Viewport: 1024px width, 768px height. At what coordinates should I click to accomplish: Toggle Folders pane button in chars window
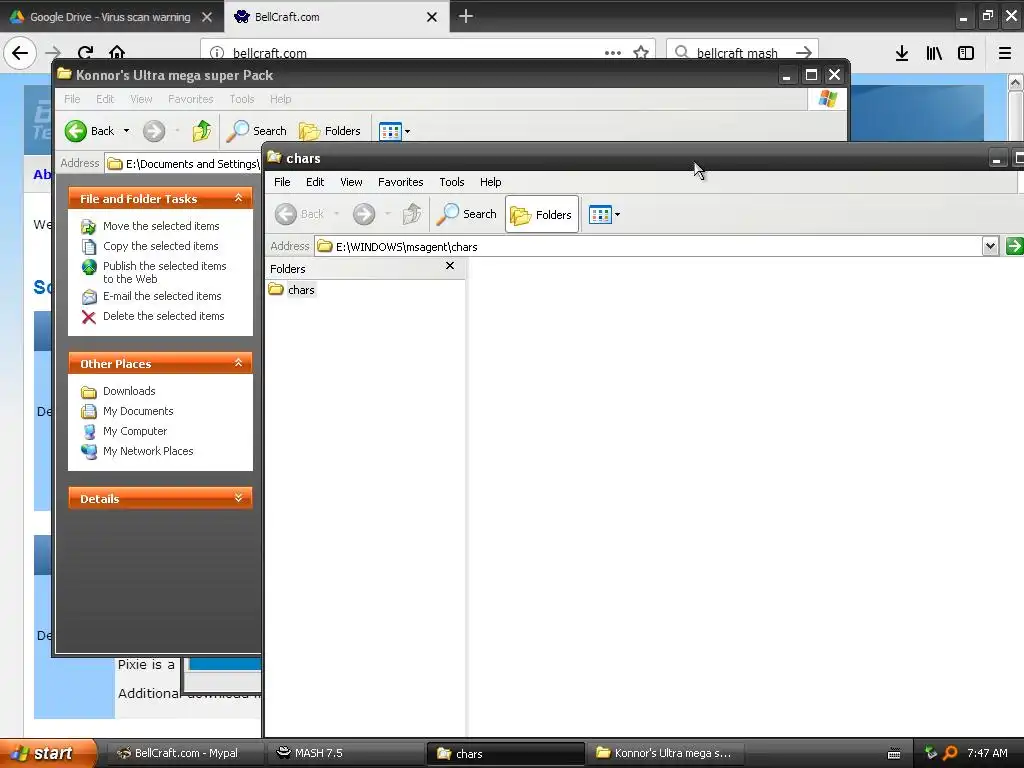click(x=541, y=214)
